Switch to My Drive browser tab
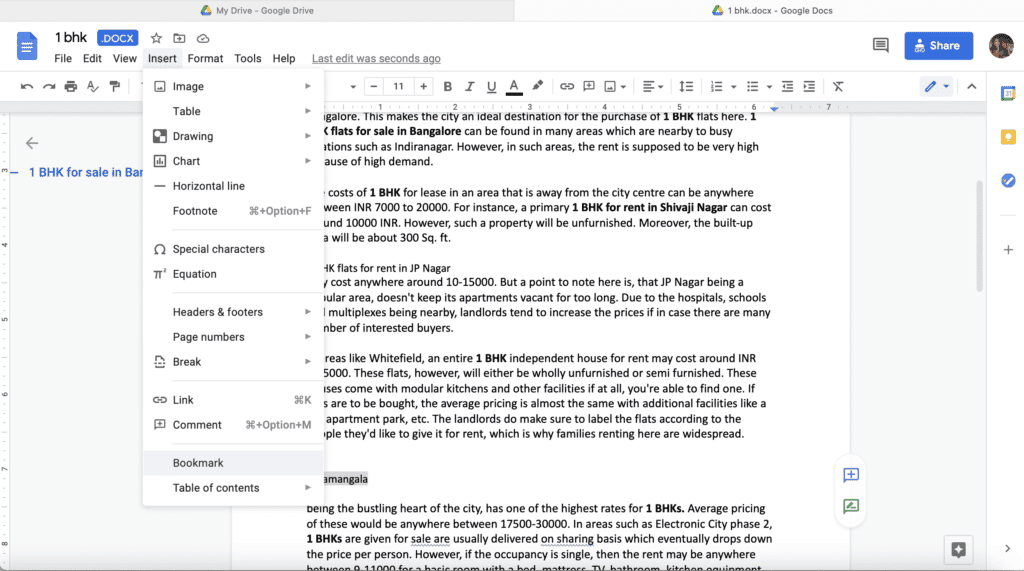 point(257,10)
